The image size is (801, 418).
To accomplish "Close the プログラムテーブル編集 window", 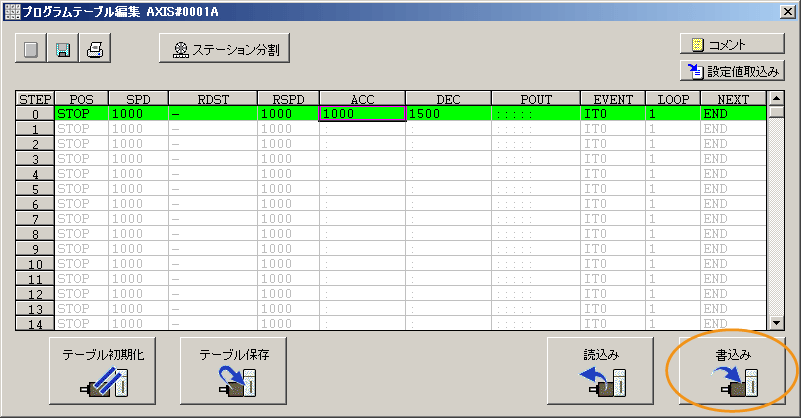I will coord(787,11).
